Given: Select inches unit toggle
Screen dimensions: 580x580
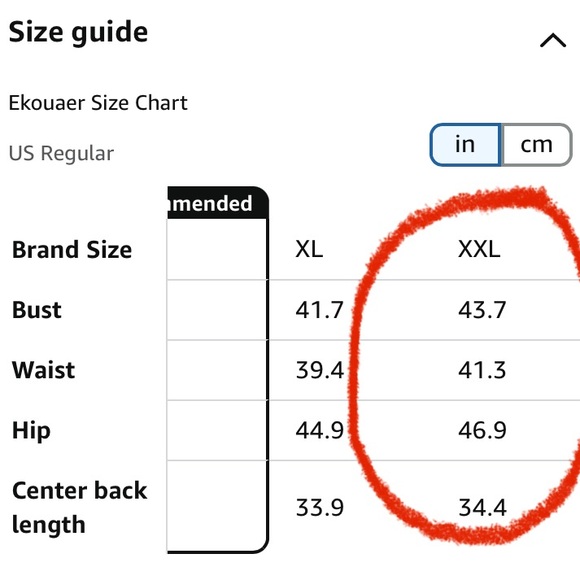Looking at the screenshot, I should (465, 145).
